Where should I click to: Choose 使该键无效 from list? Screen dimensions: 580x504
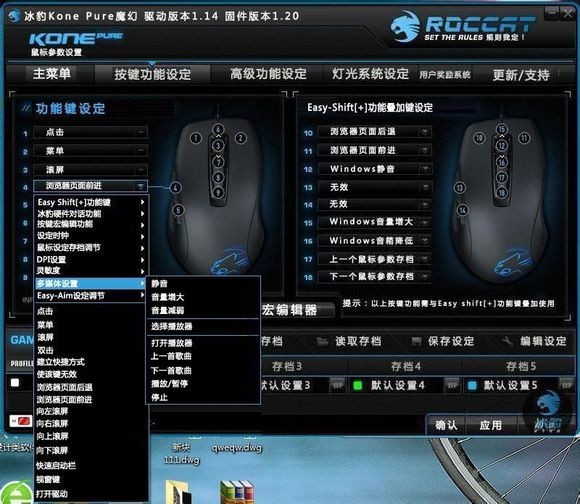[57, 375]
